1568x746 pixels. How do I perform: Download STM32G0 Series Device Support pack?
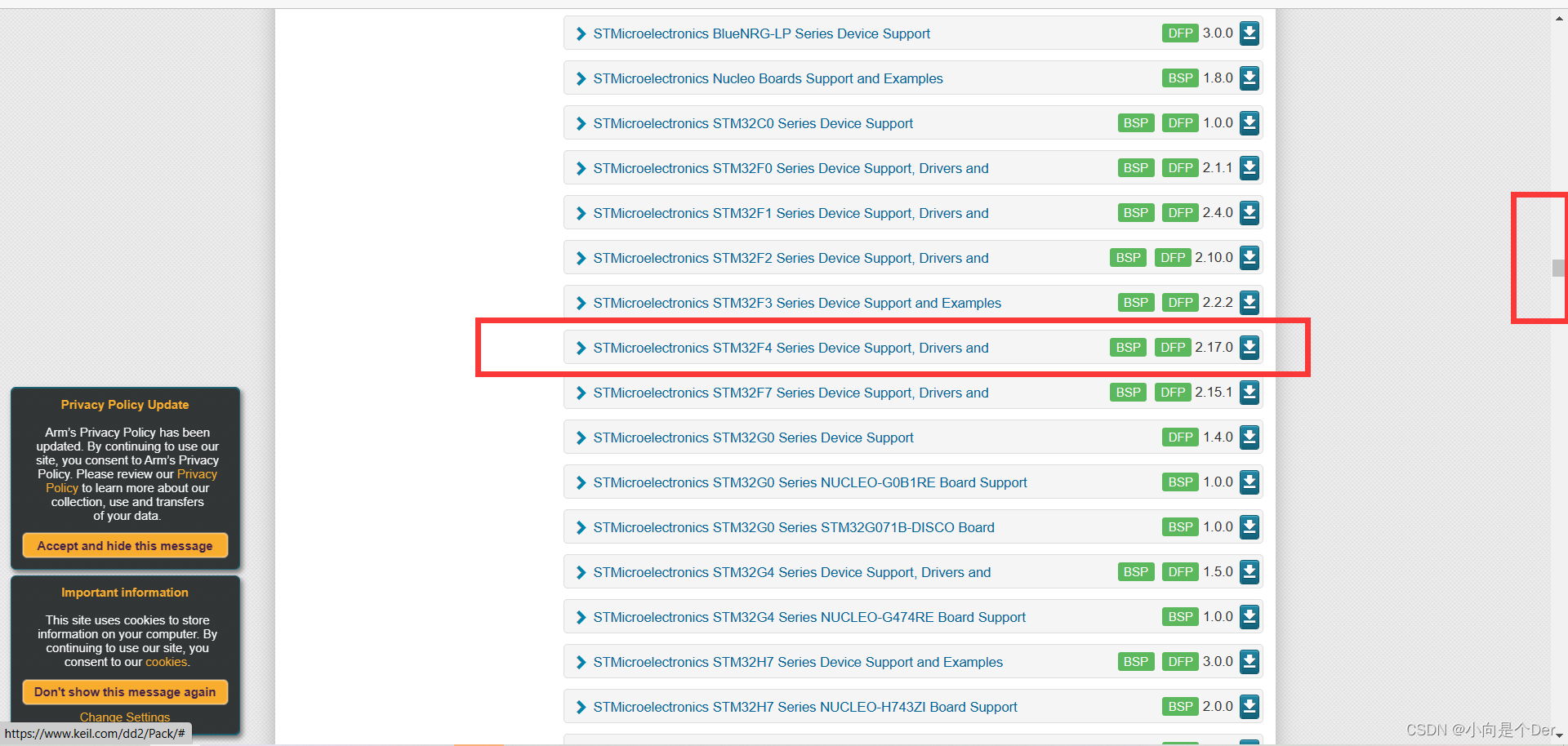coord(1249,437)
